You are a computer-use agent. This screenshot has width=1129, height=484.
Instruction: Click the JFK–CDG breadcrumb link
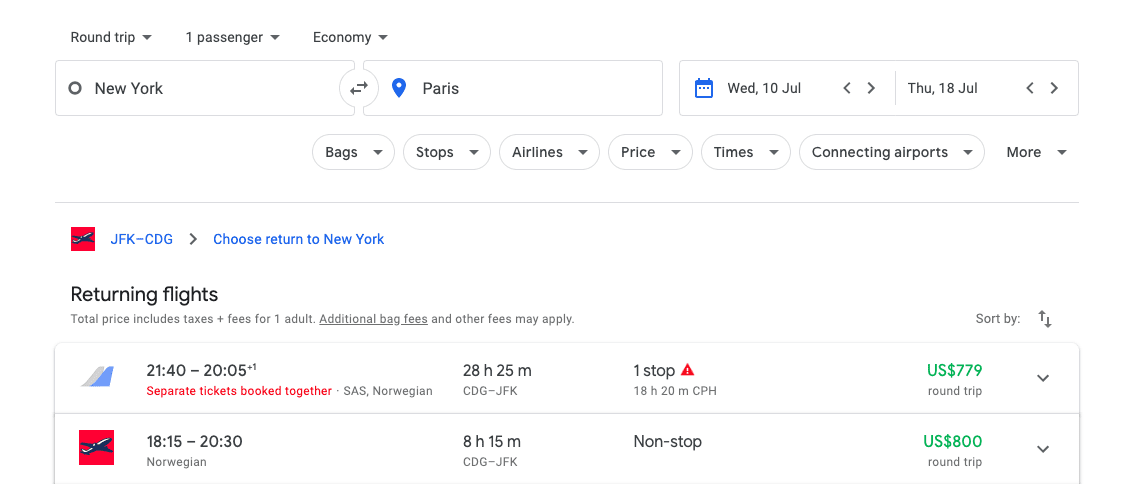point(142,239)
